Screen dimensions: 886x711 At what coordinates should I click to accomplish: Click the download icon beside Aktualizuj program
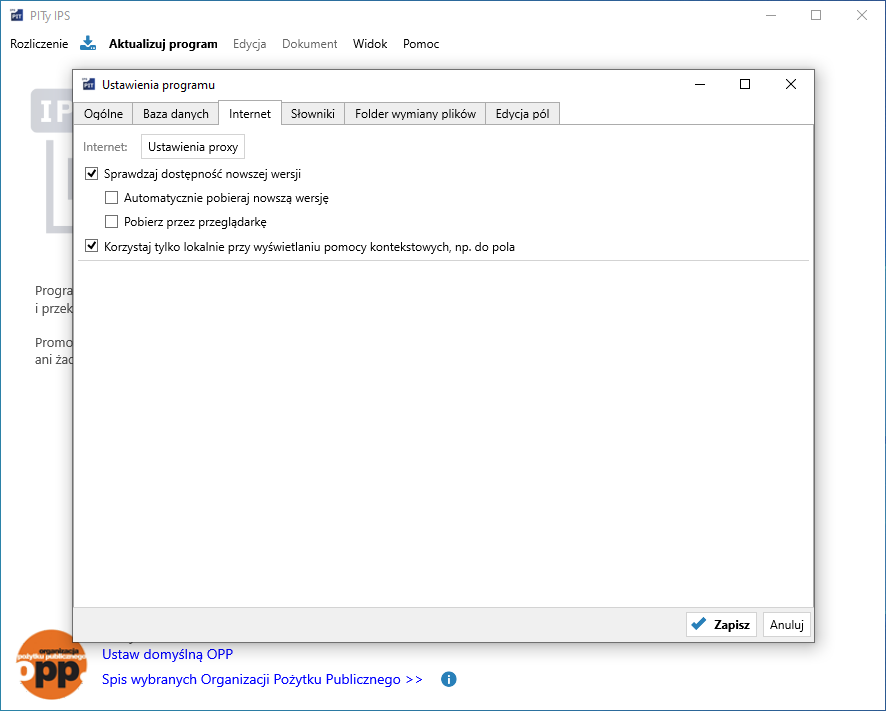tap(88, 43)
